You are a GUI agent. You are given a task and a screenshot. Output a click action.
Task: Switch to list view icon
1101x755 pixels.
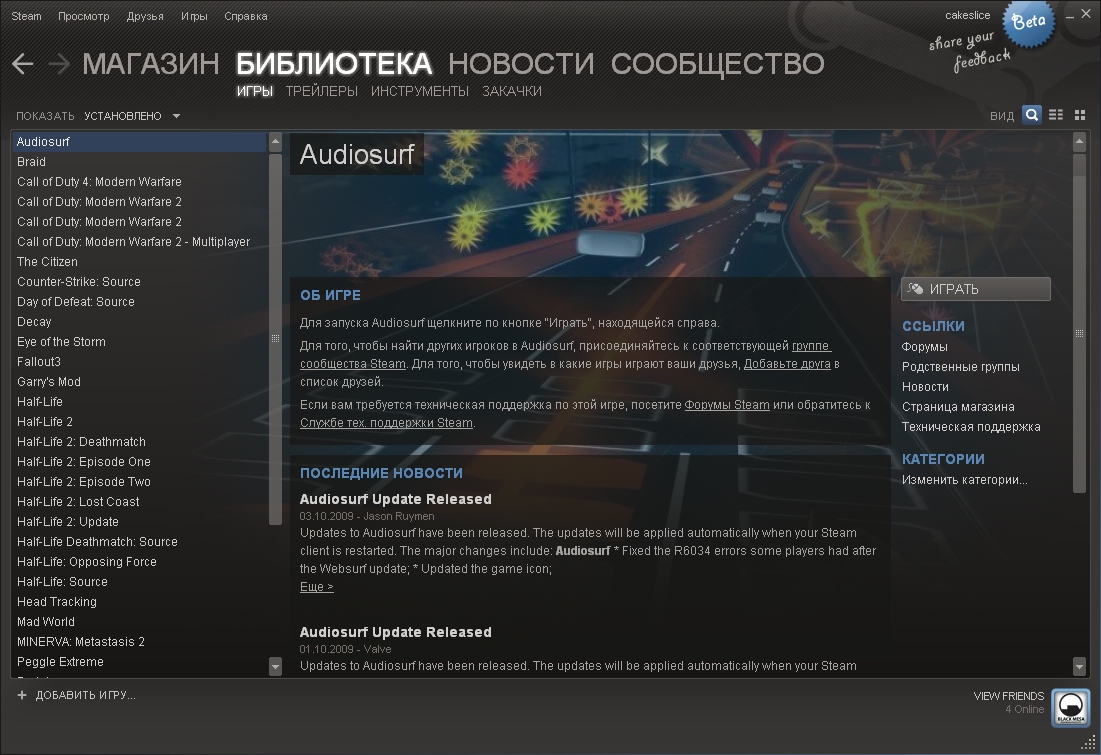[1055, 115]
